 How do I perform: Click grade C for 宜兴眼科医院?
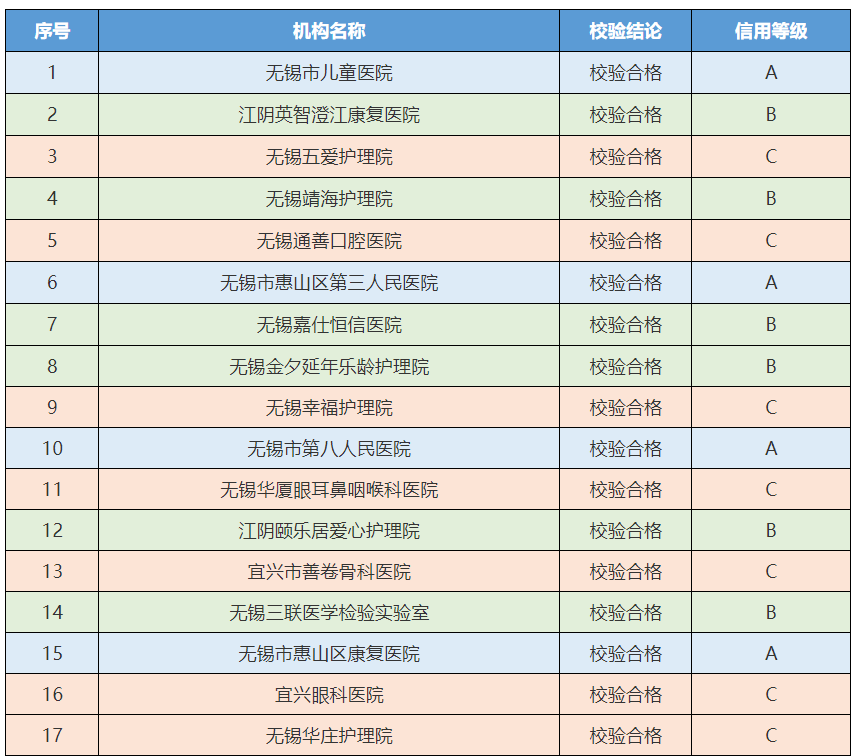[771, 694]
